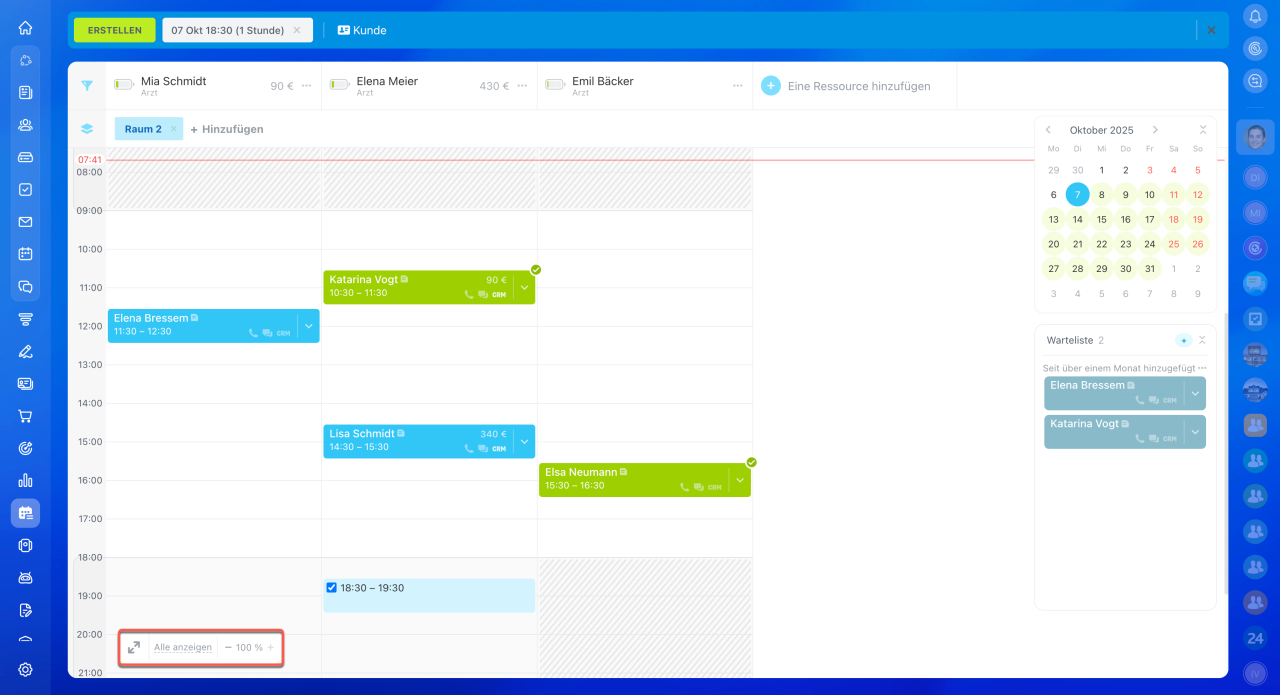Screen dimensions: 1280x695
Task: Open the funnel pipeline icon in sidebar
Action: click(25, 319)
